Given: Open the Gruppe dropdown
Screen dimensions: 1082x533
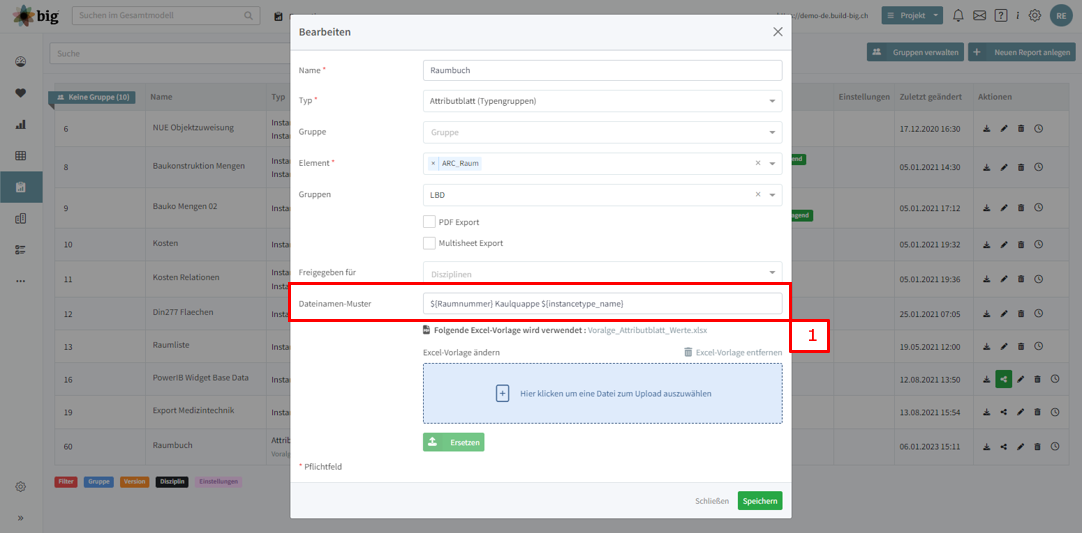Looking at the screenshot, I should click(602, 132).
